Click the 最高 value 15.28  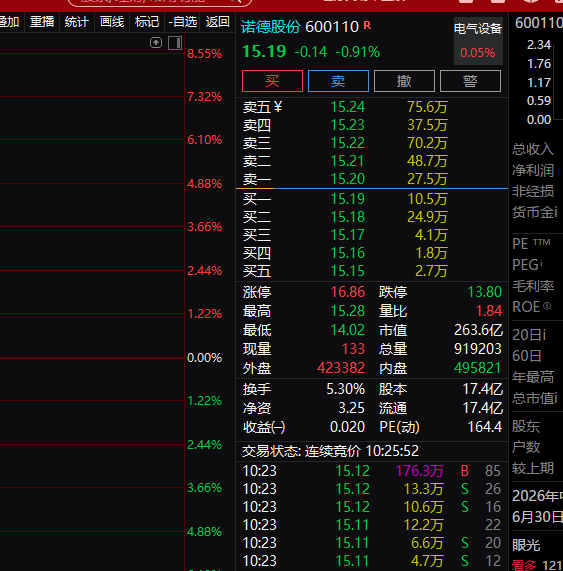[348, 311]
